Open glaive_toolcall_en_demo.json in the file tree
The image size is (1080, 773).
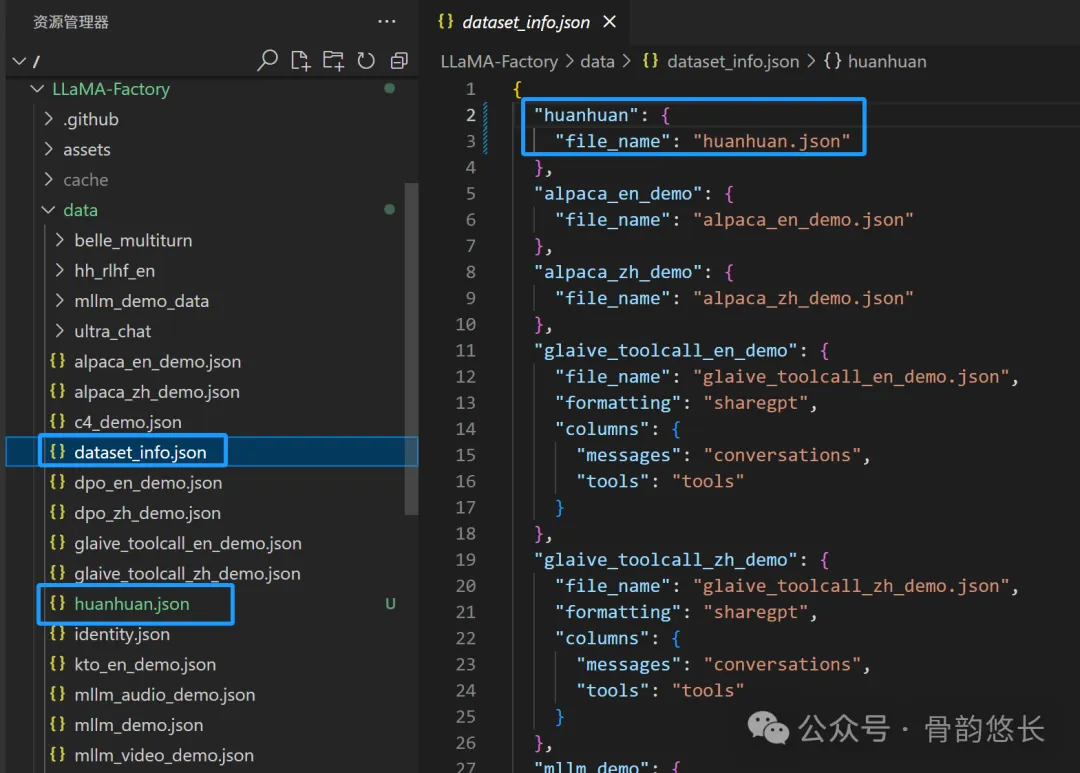point(188,543)
